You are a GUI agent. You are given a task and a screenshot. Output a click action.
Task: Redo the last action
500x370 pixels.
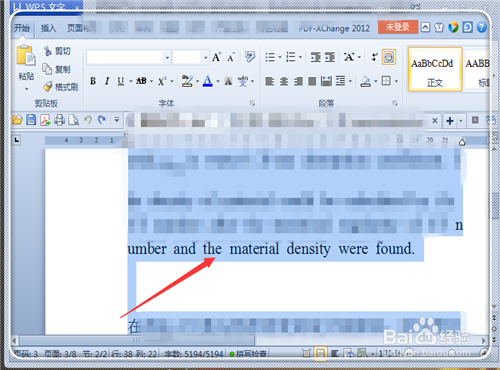click(x=102, y=119)
